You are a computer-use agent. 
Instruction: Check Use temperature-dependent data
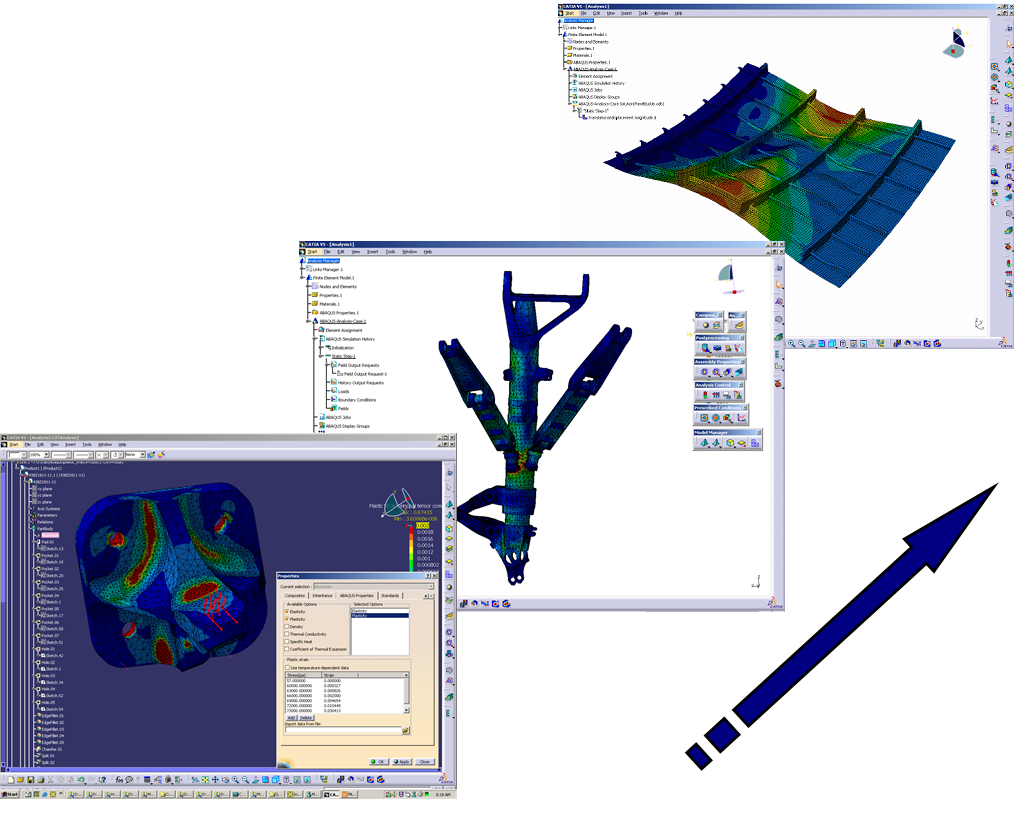[x=287, y=668]
